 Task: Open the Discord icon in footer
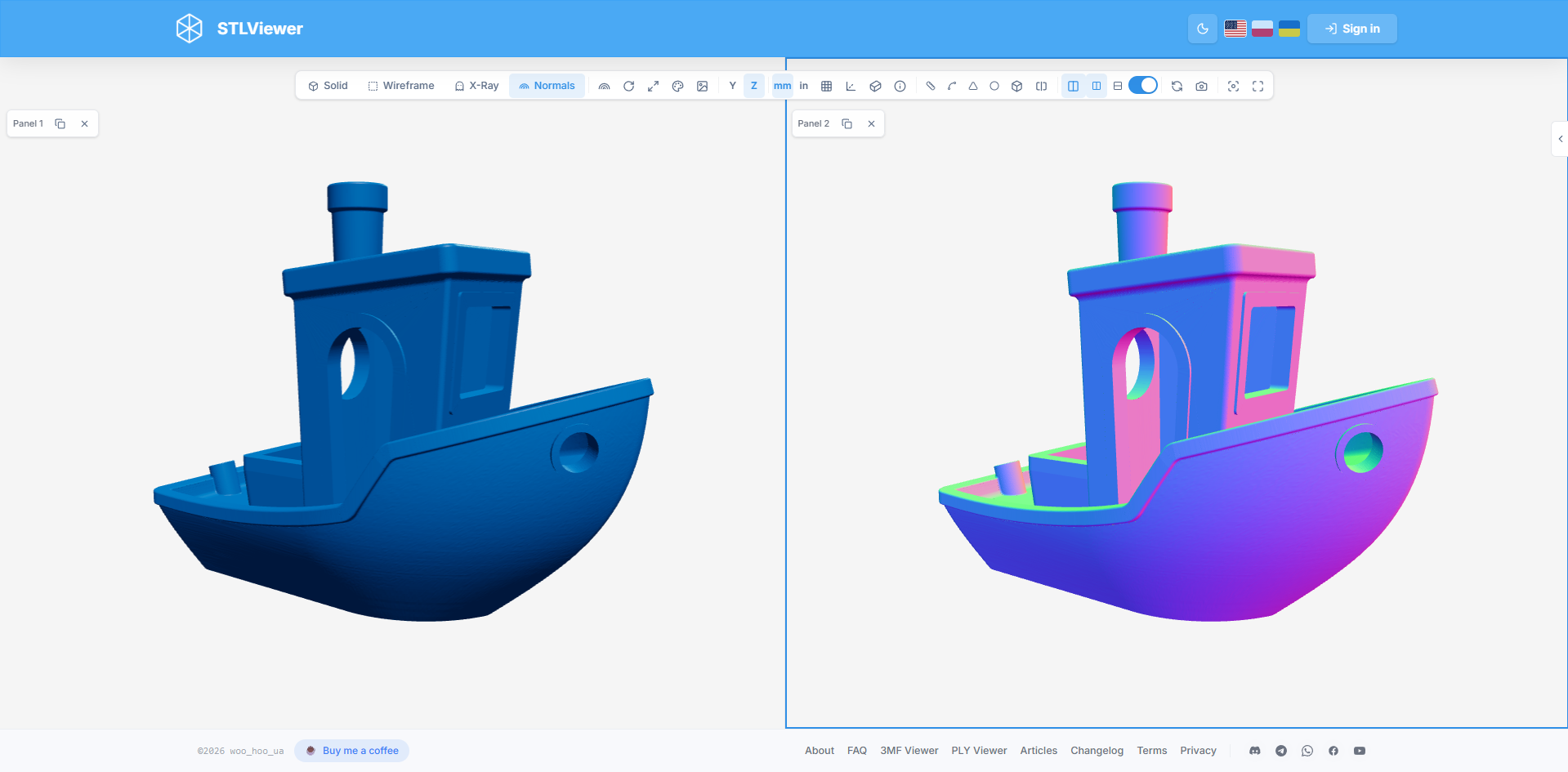pos(1255,751)
